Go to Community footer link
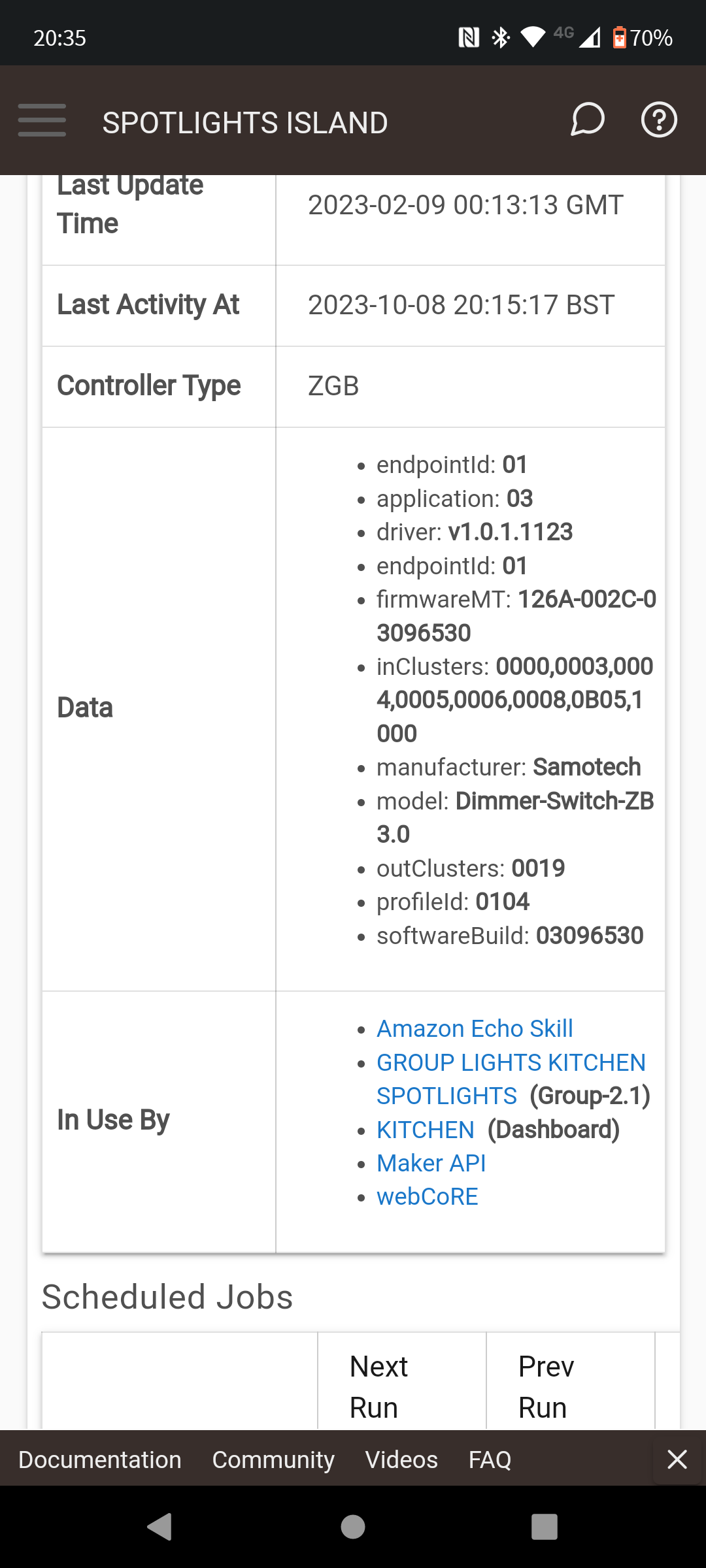The height and width of the screenshot is (1568, 706). [273, 1460]
